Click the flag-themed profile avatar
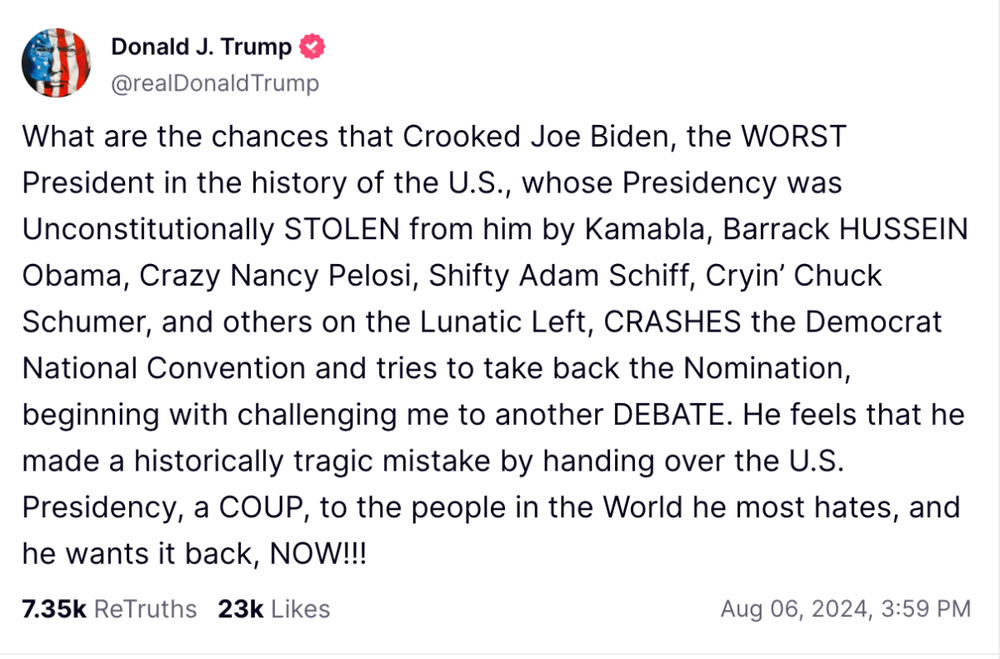Image resolution: width=1000 pixels, height=659 pixels. 56,63
